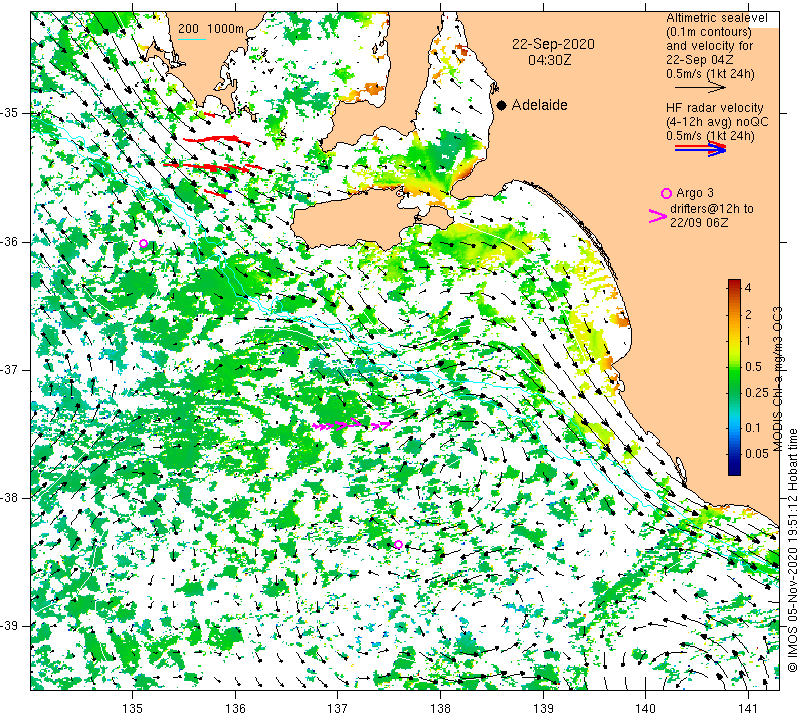The width and height of the screenshot is (800, 720).
Task: Click the latitude axis label -36
Action: click(10, 241)
